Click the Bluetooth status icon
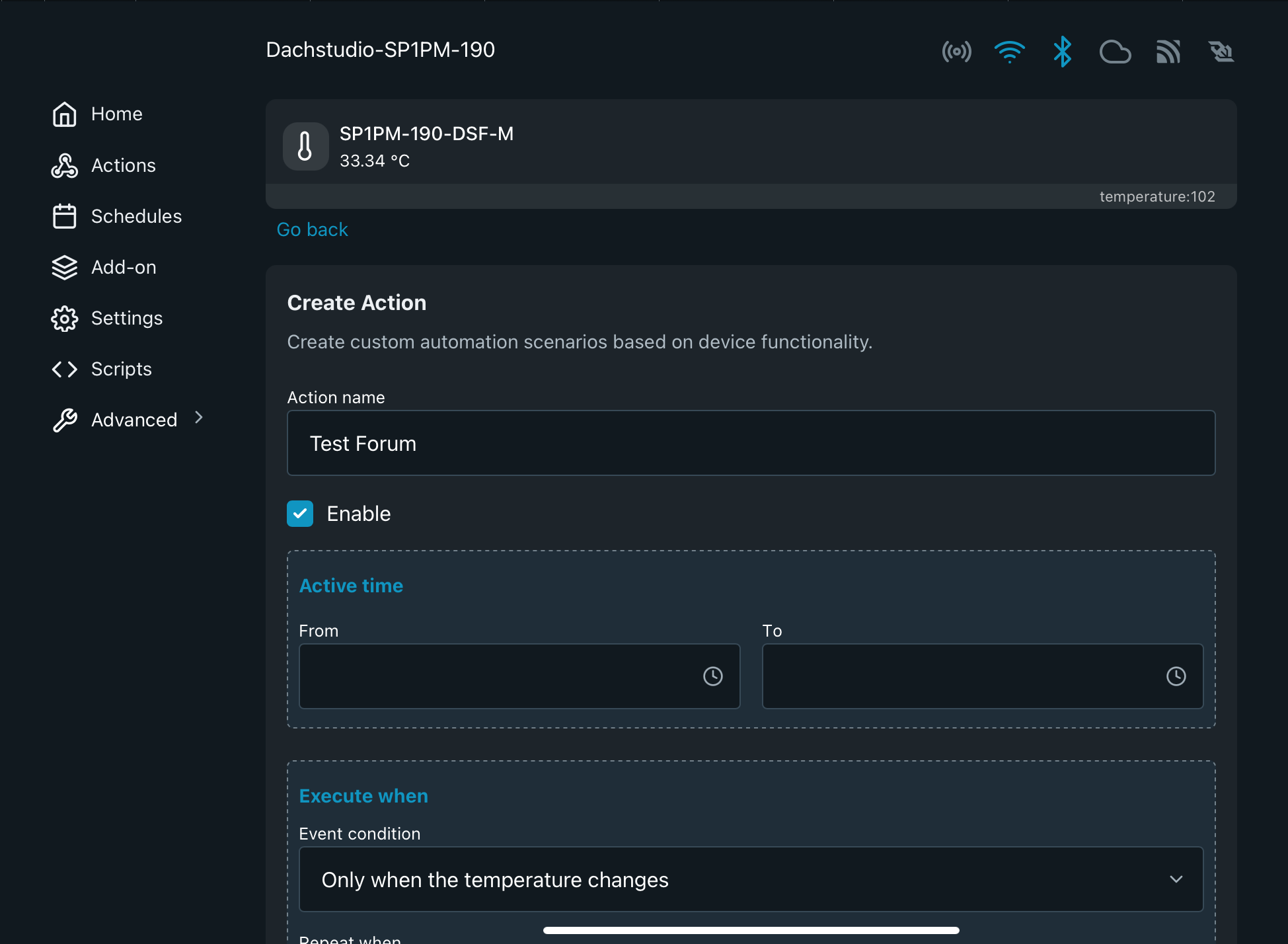 click(x=1063, y=52)
